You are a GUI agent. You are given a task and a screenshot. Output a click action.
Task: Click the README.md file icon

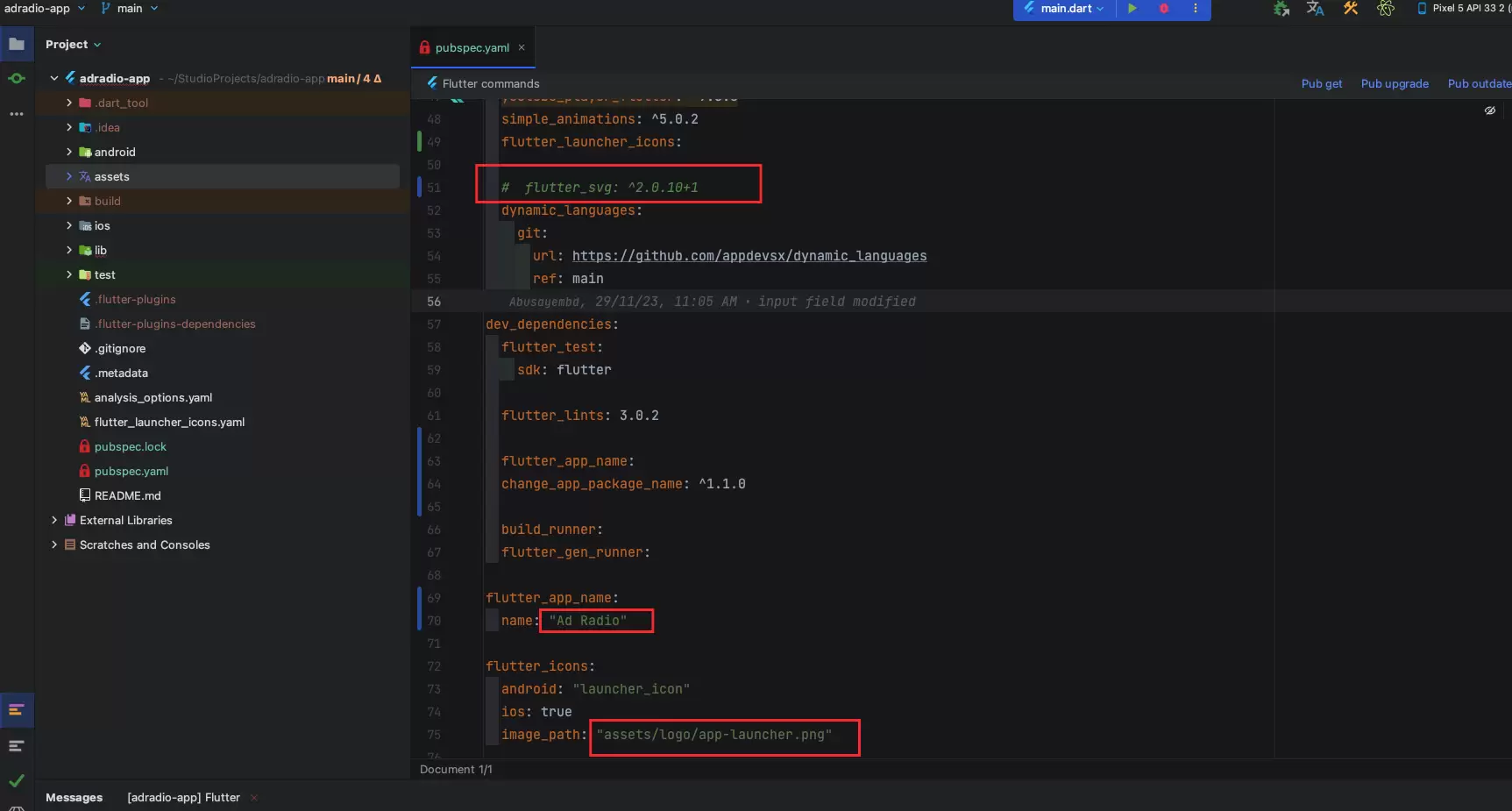pyautogui.click(x=85, y=495)
